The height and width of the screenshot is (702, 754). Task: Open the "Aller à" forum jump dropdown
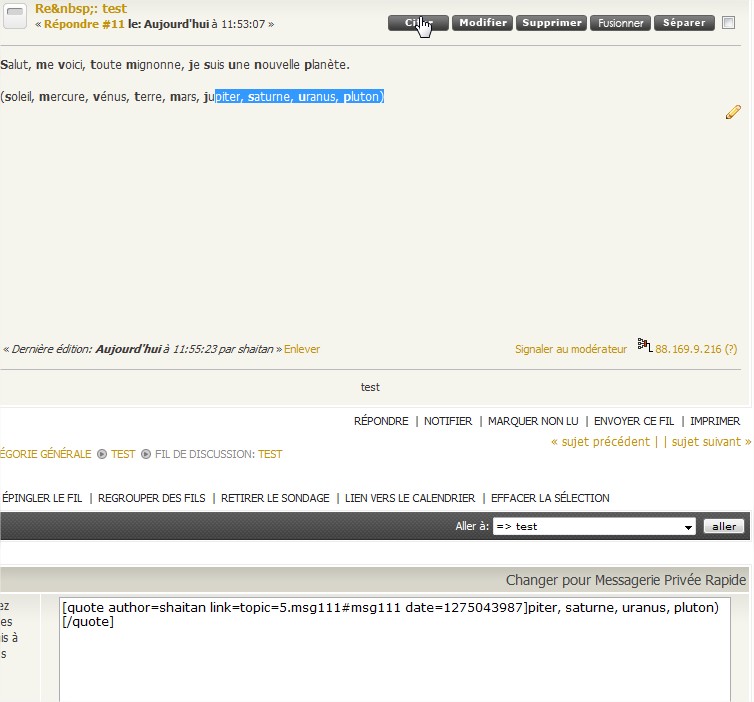pos(594,526)
